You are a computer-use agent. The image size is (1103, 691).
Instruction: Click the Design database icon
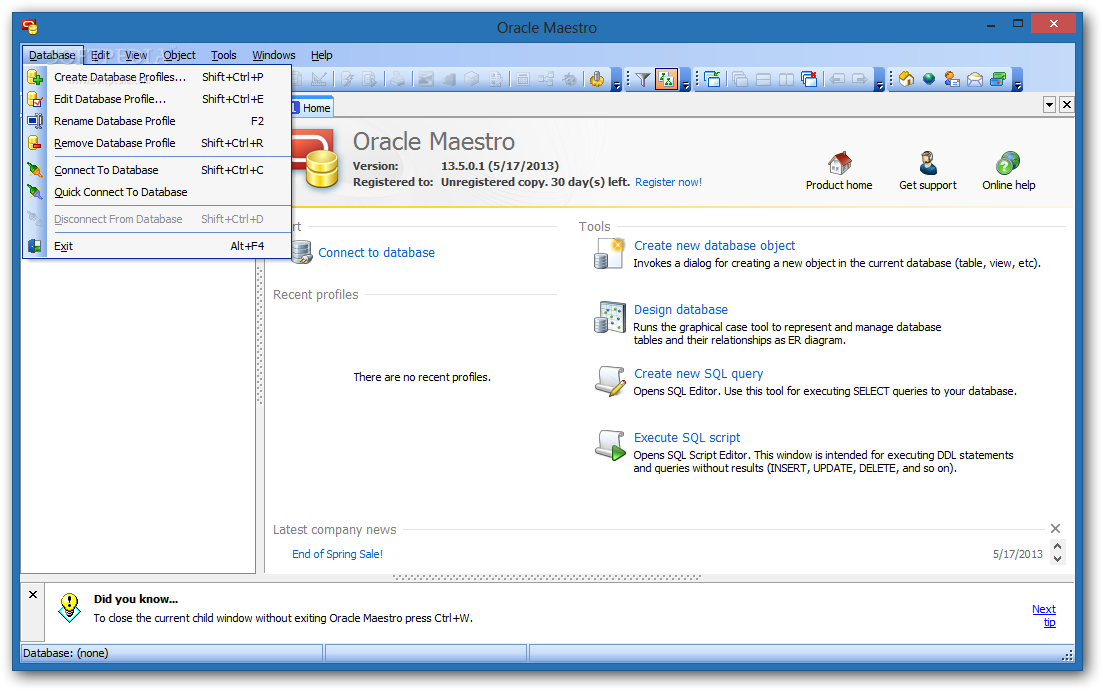[x=610, y=317]
